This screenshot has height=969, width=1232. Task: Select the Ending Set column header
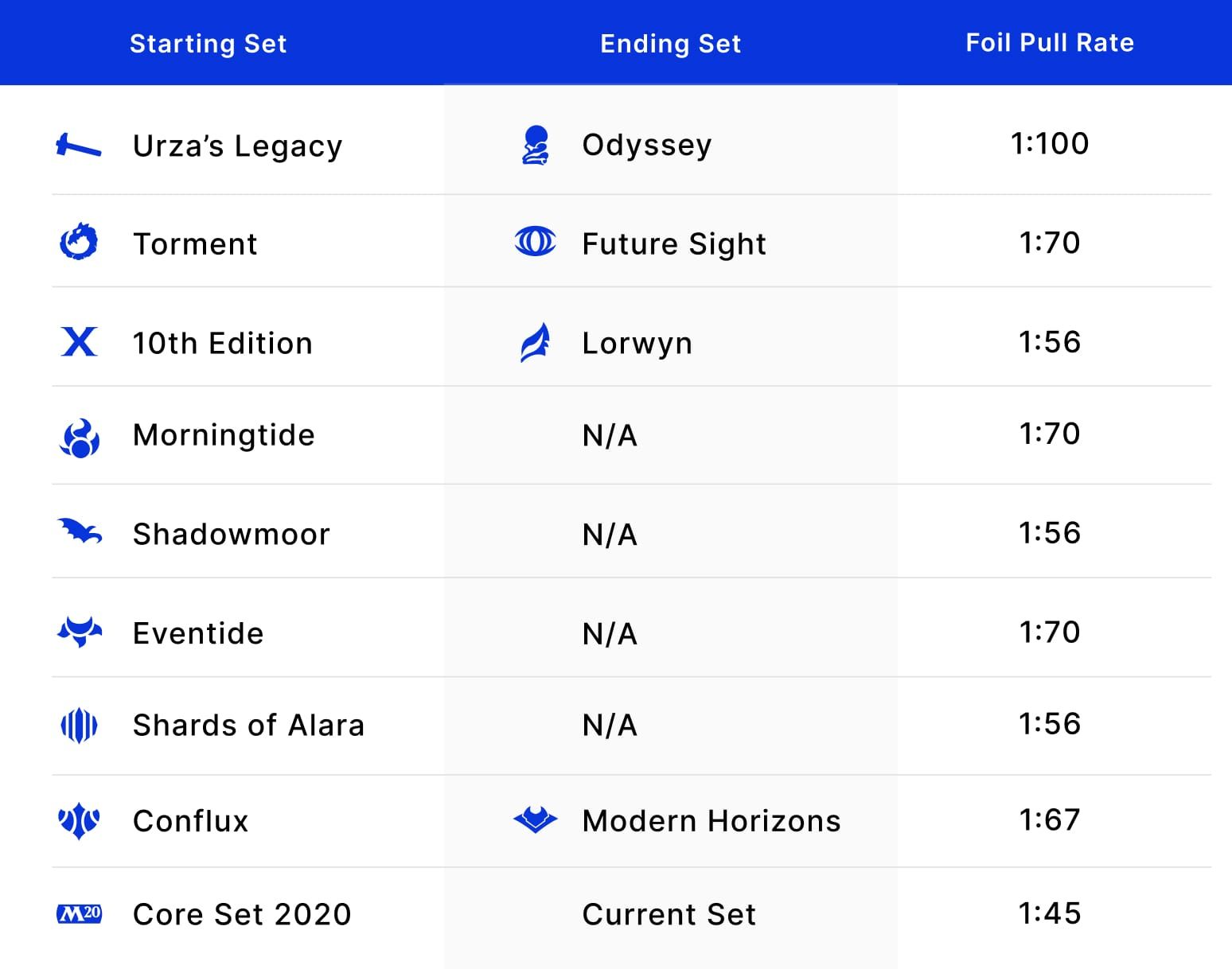[x=671, y=43]
